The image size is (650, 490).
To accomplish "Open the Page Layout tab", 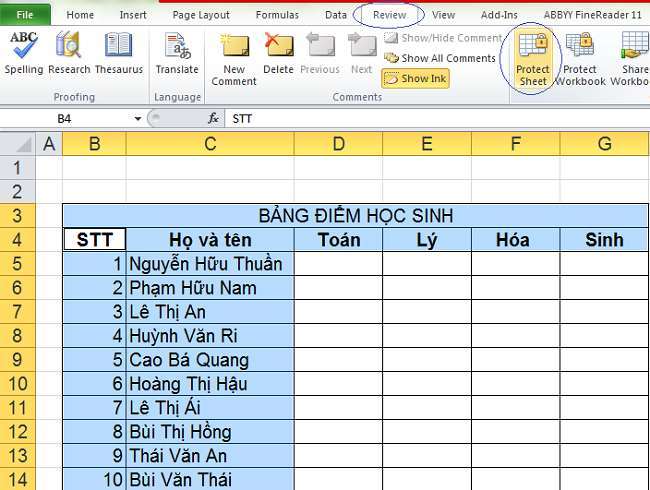I will point(201,15).
